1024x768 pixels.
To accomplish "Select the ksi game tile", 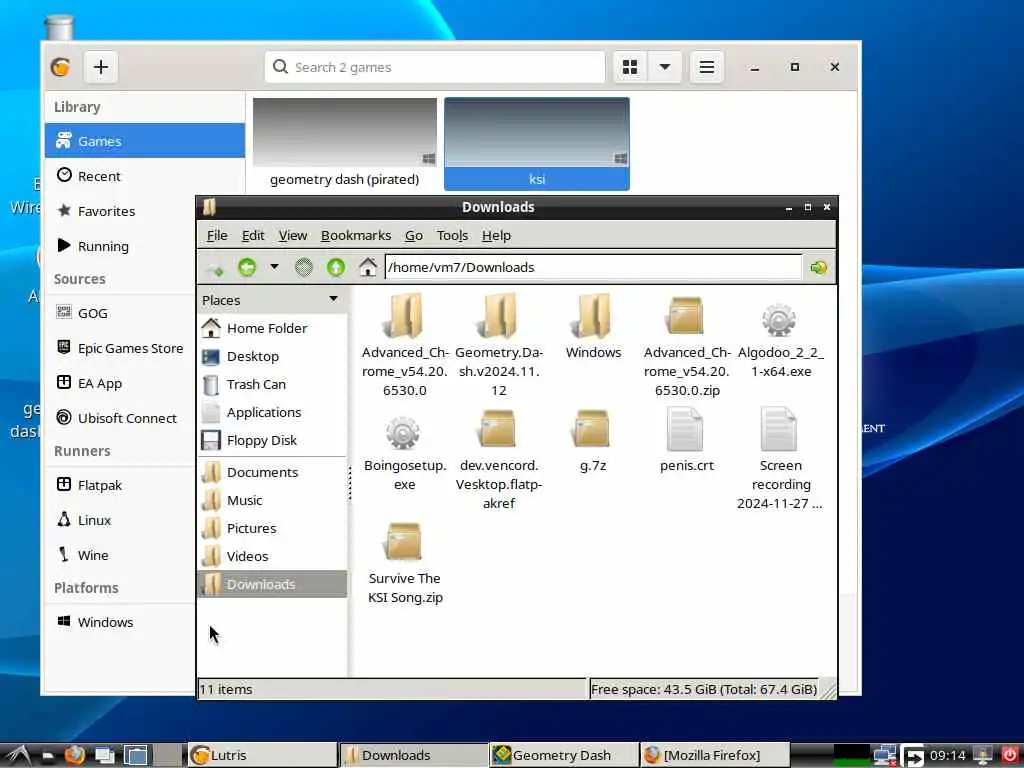I will coord(537,144).
